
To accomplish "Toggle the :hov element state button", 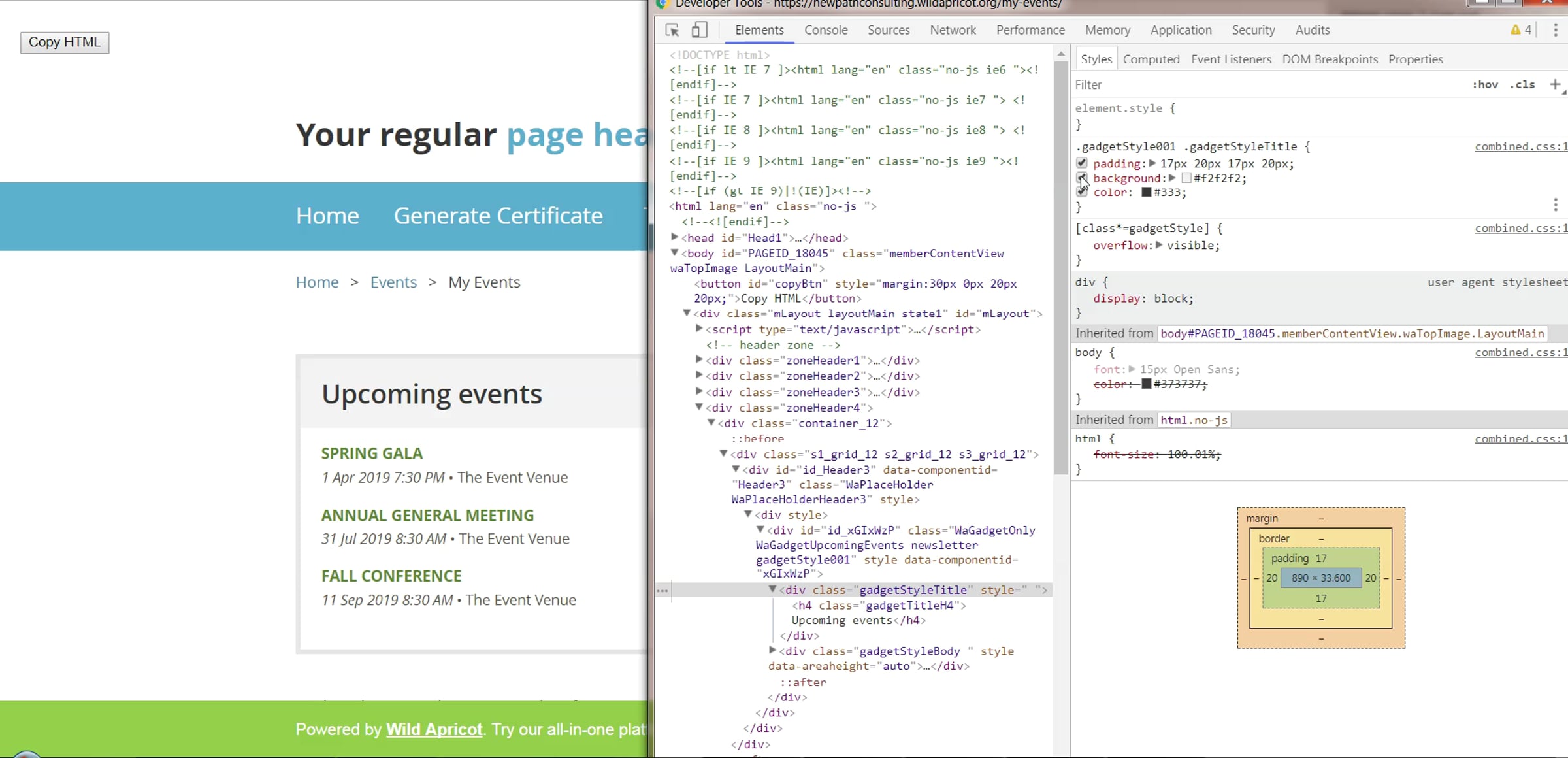I will point(1485,84).
